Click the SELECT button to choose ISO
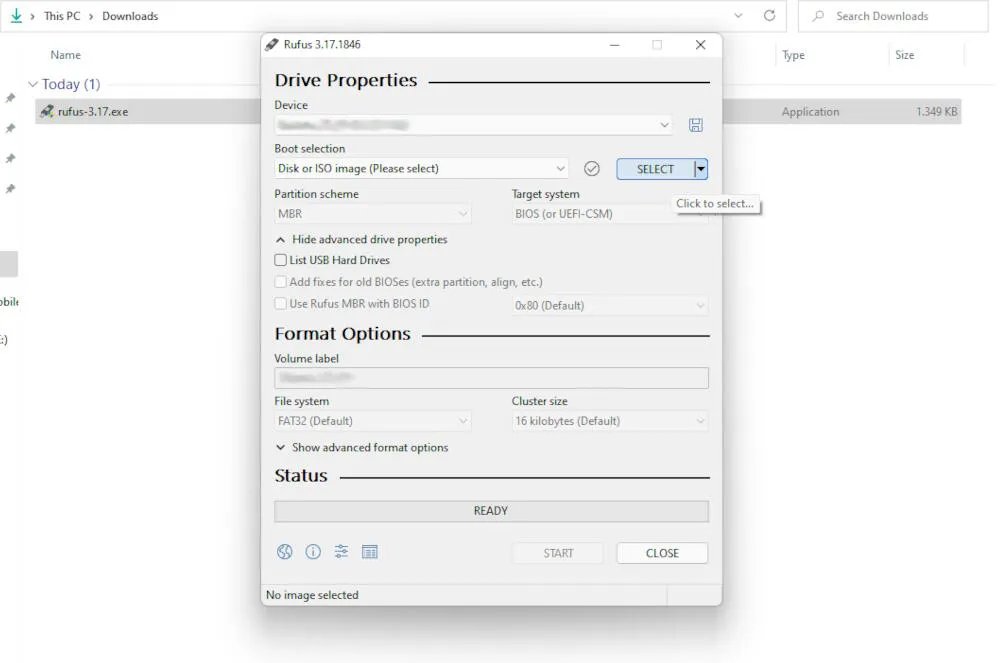 pos(655,168)
